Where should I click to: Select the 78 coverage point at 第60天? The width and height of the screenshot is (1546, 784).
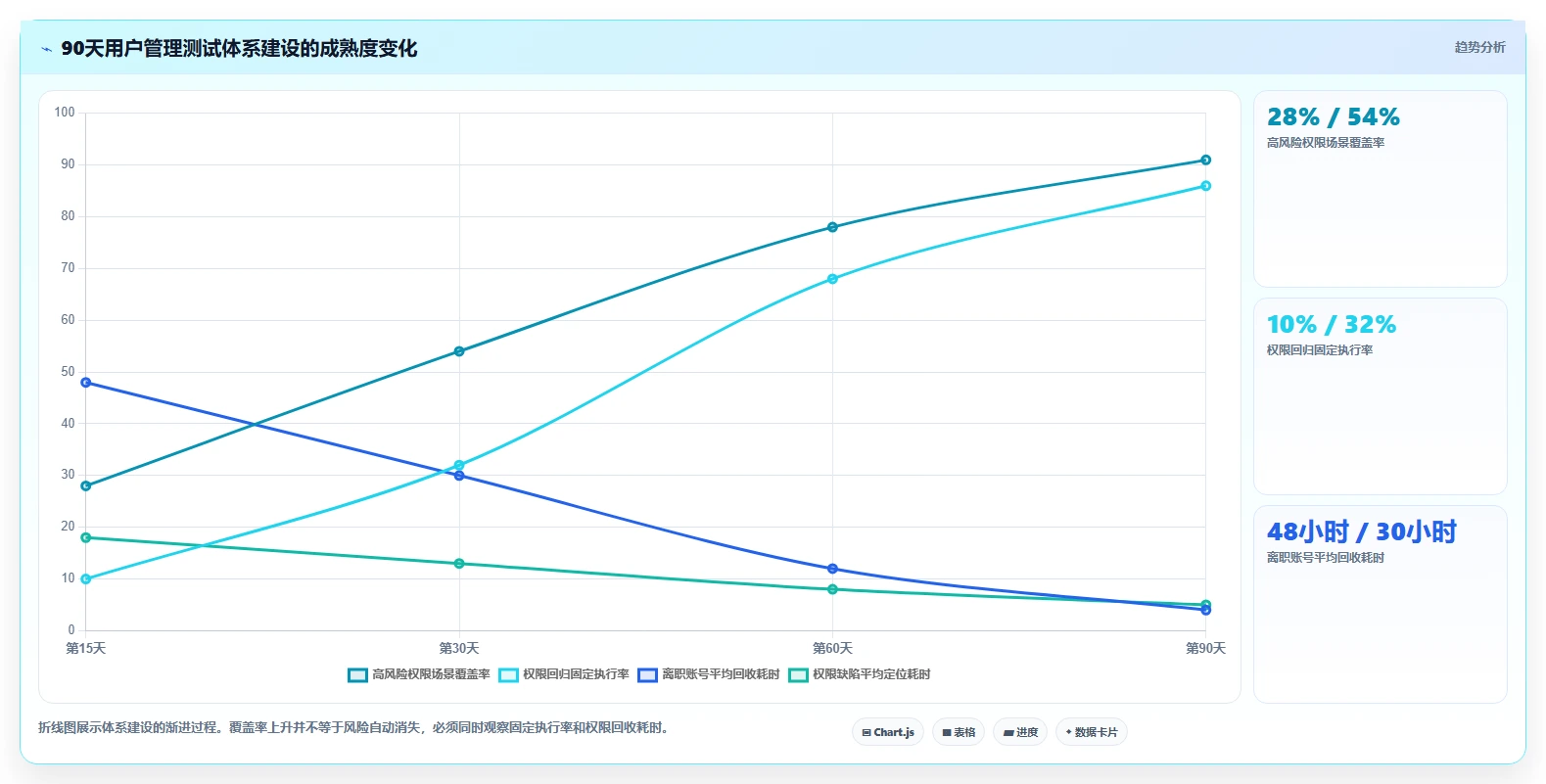[x=832, y=227]
